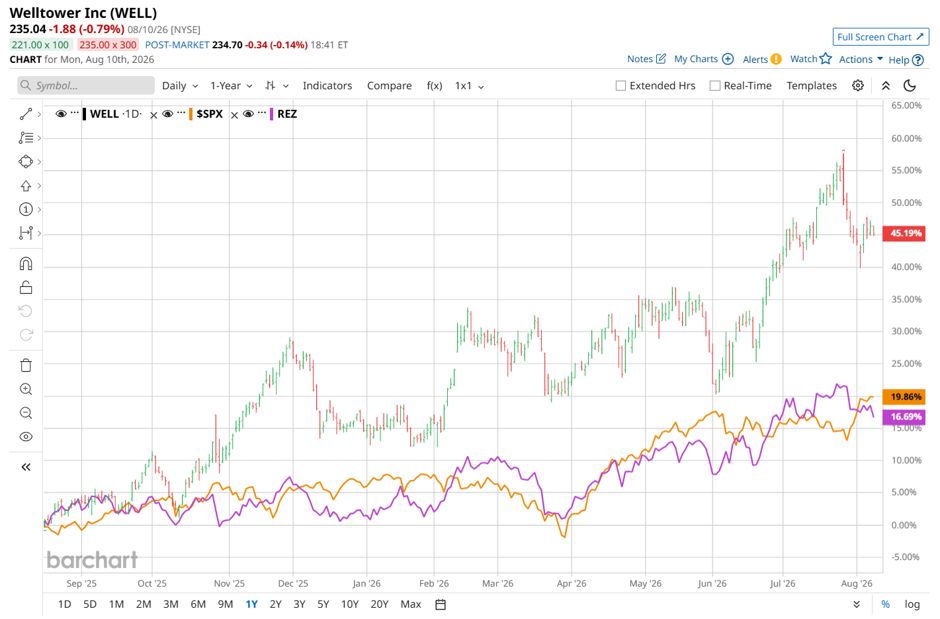
Task: Open the Templates menu
Action: 811,86
